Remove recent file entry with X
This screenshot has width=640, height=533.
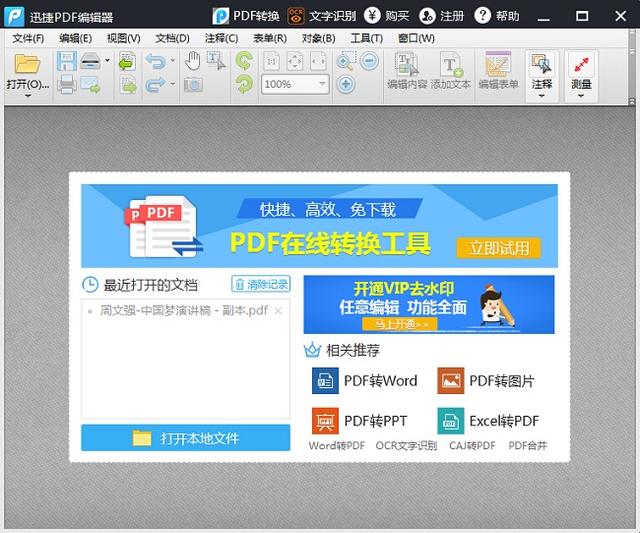click(x=278, y=311)
